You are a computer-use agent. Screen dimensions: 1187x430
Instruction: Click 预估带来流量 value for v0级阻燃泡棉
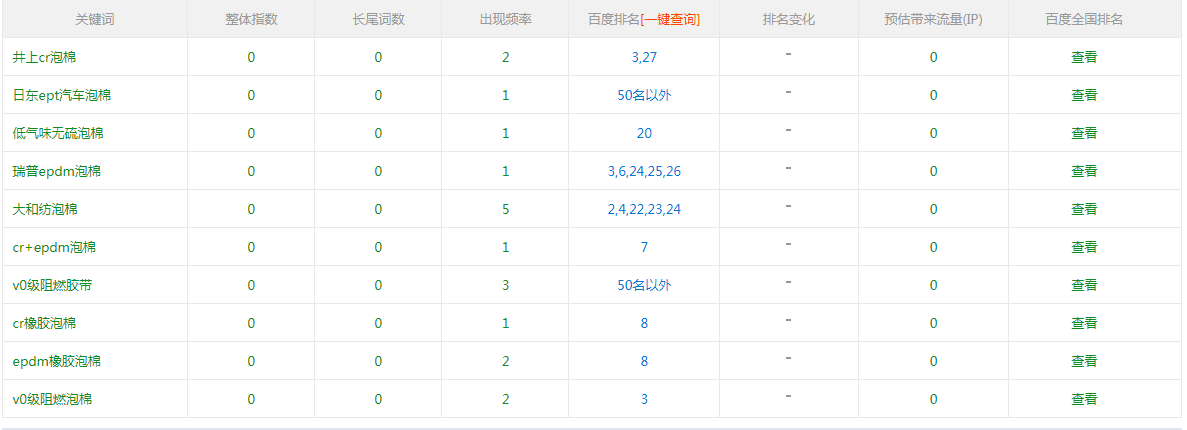tap(933, 399)
